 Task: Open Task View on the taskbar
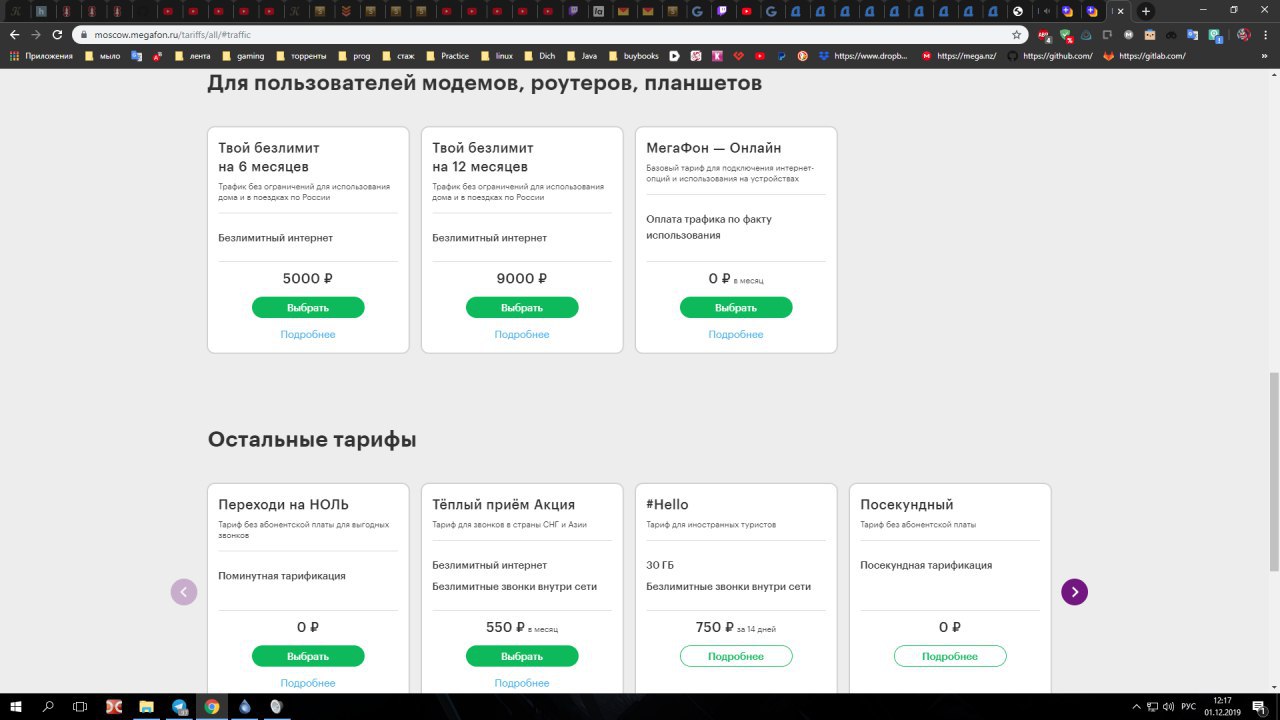tap(80, 706)
